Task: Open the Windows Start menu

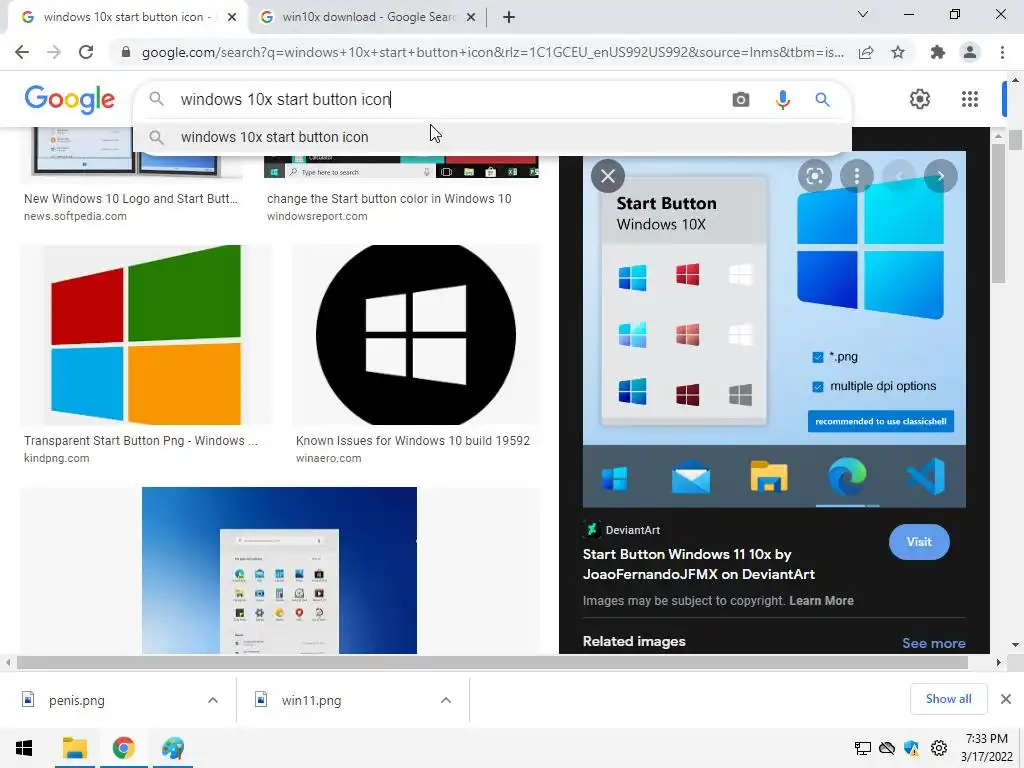Action: [x=24, y=748]
